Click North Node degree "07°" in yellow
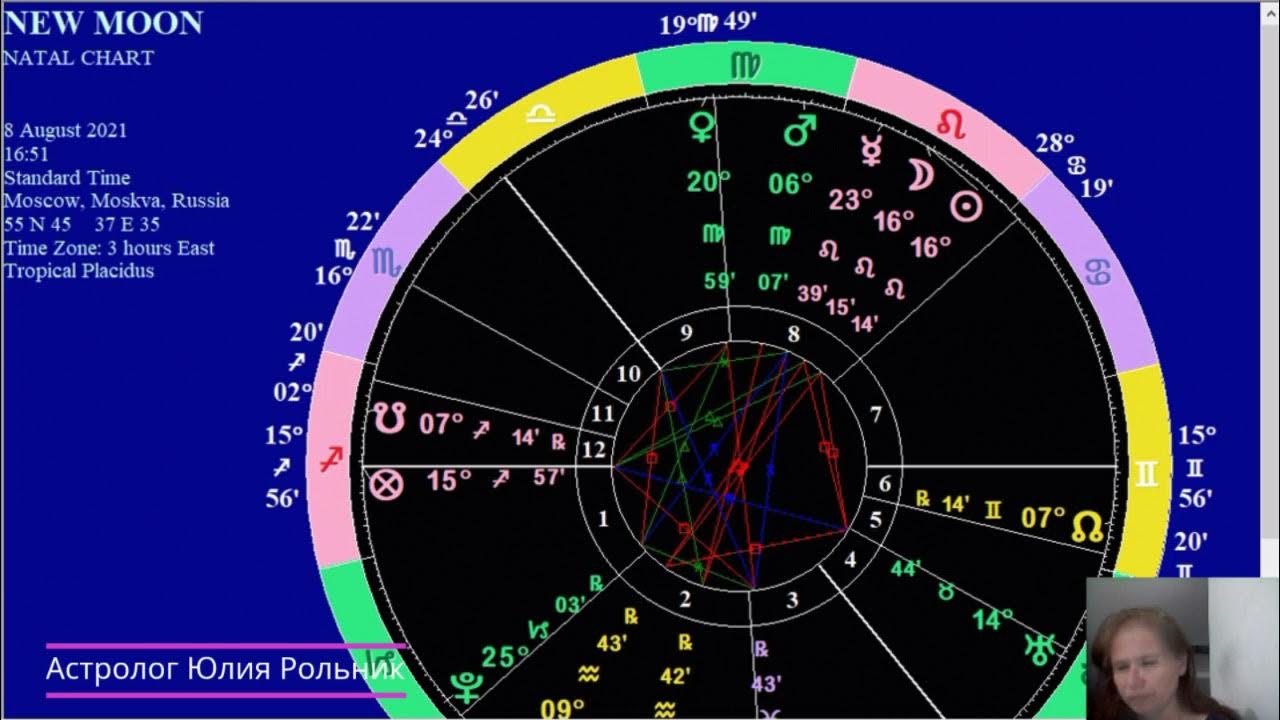The image size is (1280, 720). point(1043,518)
